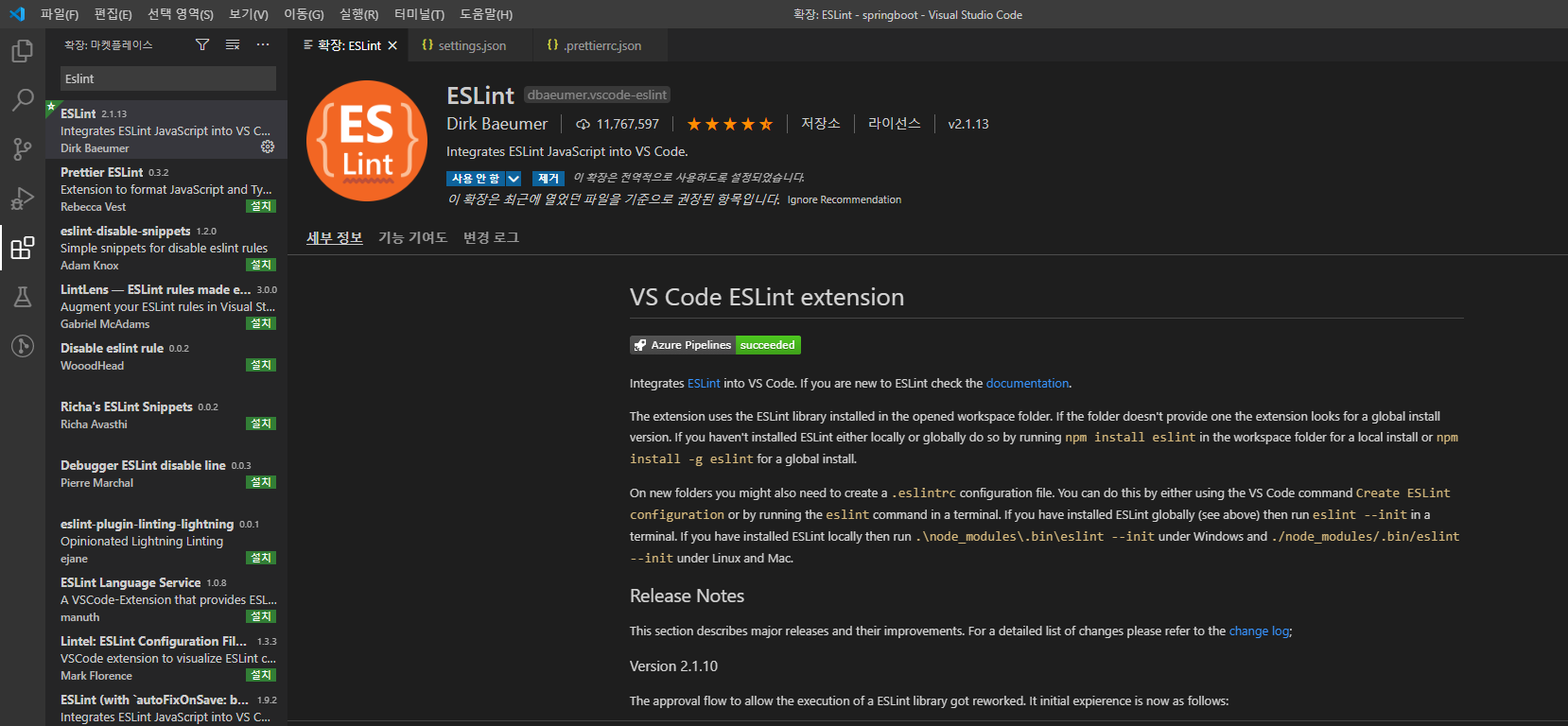Open the 라이선스 license link

point(895,124)
